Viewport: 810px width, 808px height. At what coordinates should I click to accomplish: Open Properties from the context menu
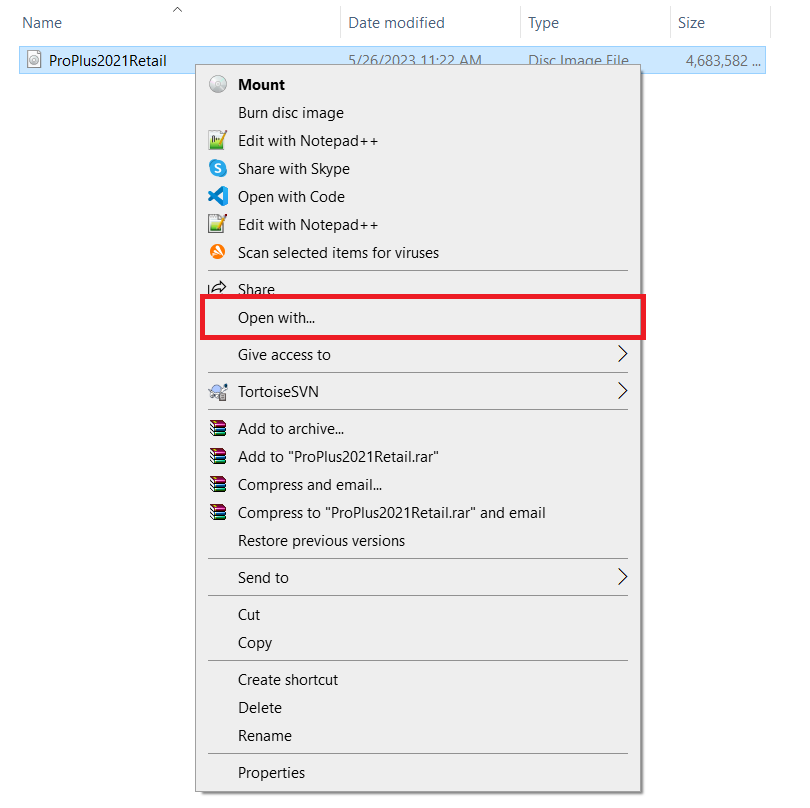(418, 772)
